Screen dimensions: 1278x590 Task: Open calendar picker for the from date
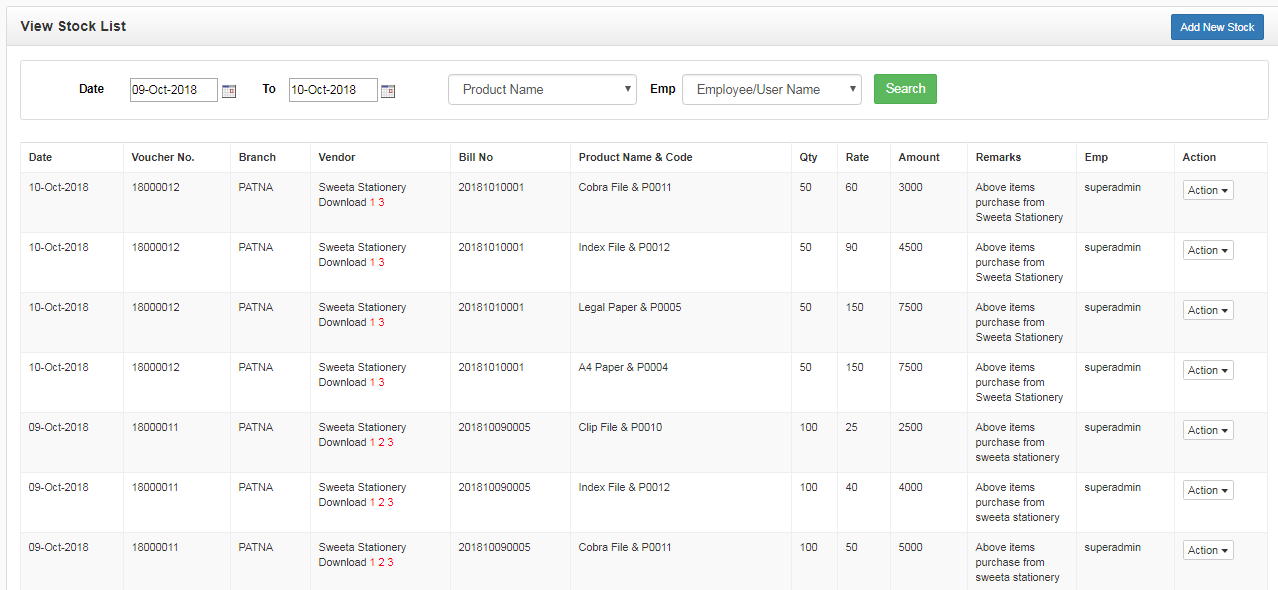[x=229, y=91]
